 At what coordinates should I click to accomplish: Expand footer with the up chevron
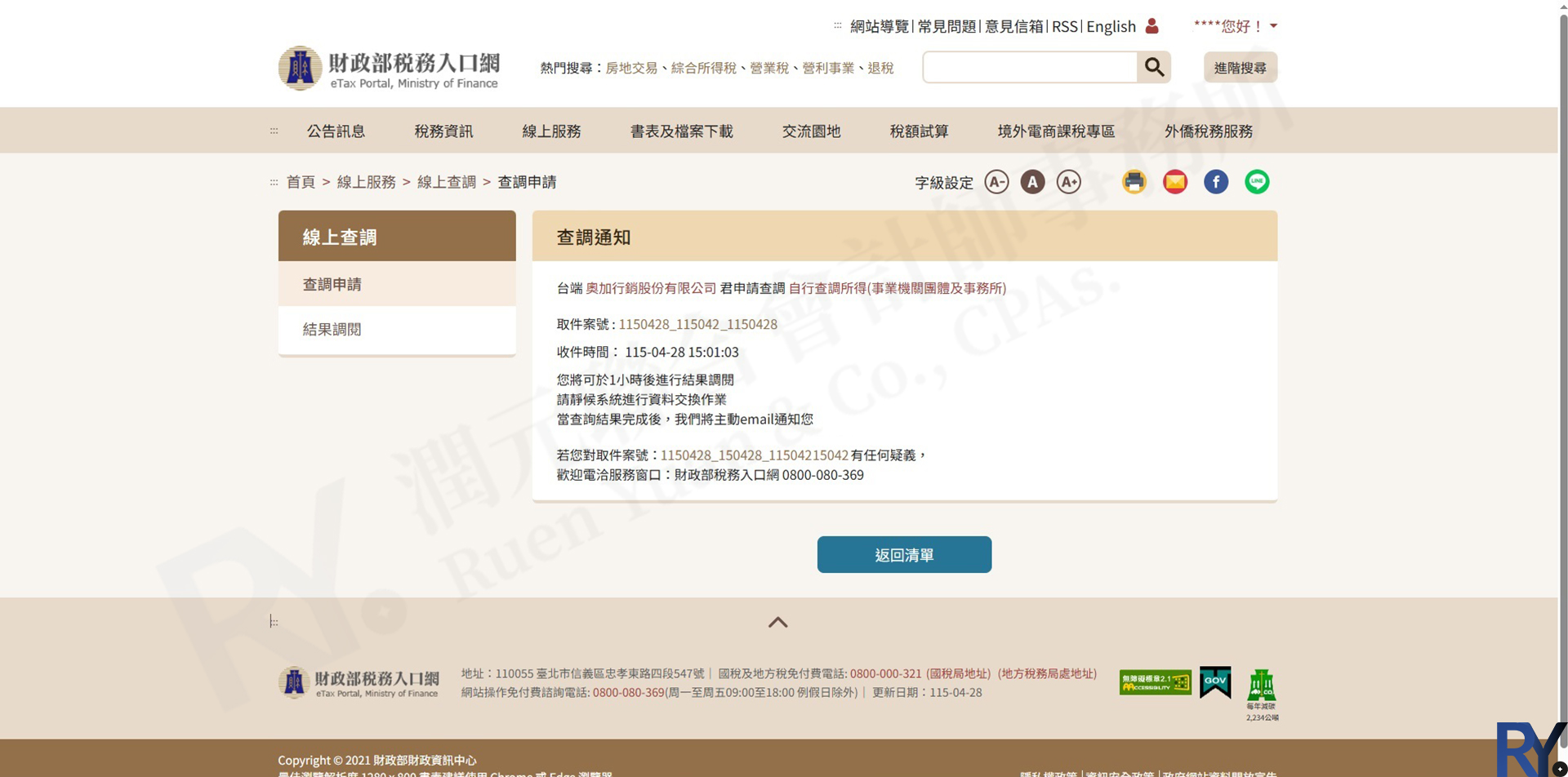click(x=777, y=622)
